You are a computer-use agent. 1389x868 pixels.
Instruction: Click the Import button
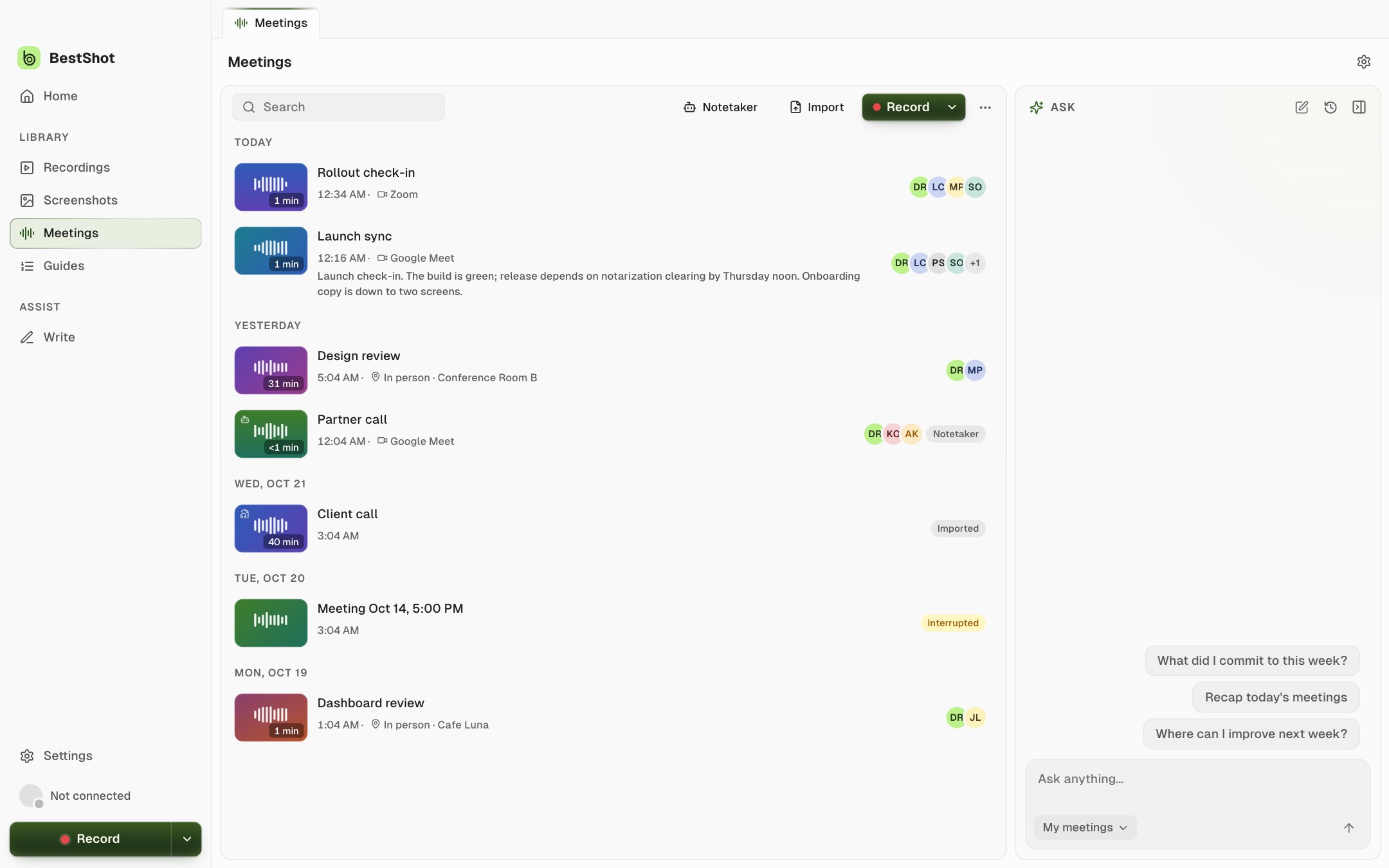click(x=816, y=107)
